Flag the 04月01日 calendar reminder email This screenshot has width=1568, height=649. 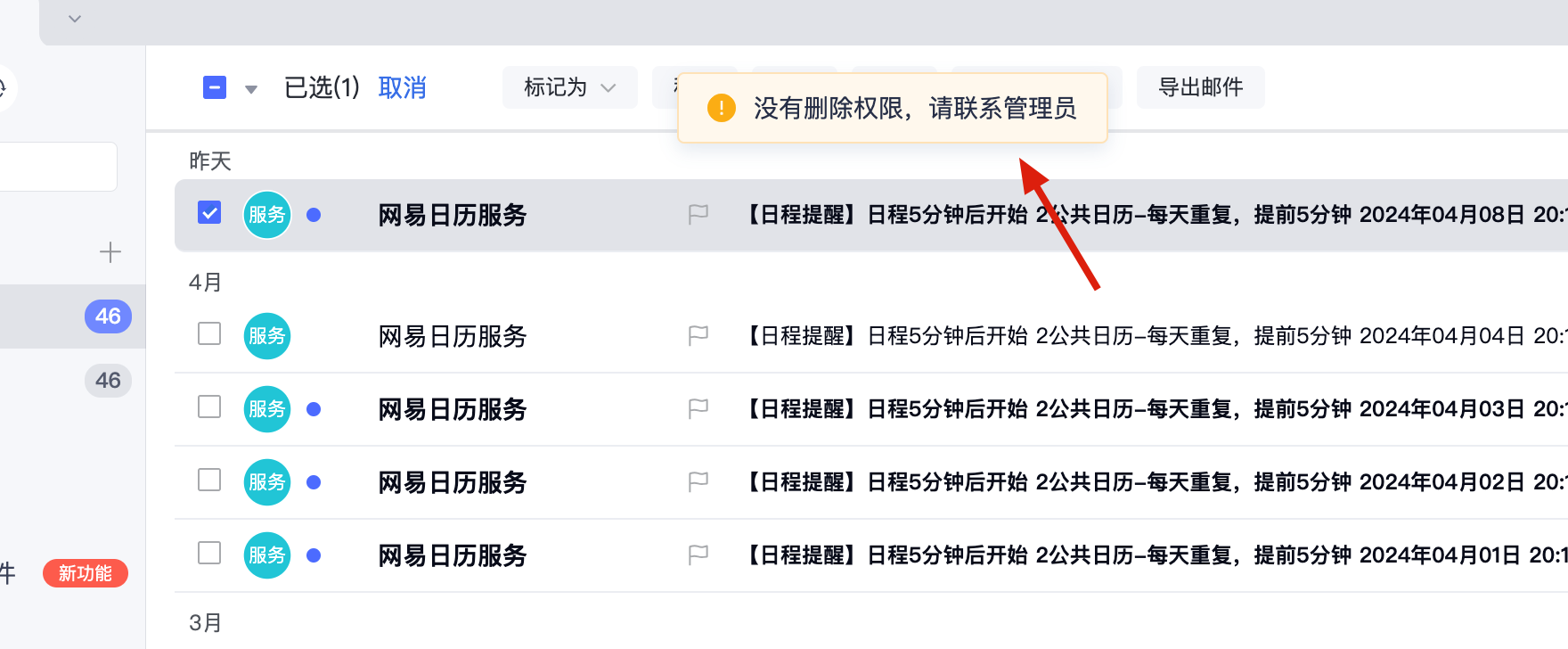[698, 555]
